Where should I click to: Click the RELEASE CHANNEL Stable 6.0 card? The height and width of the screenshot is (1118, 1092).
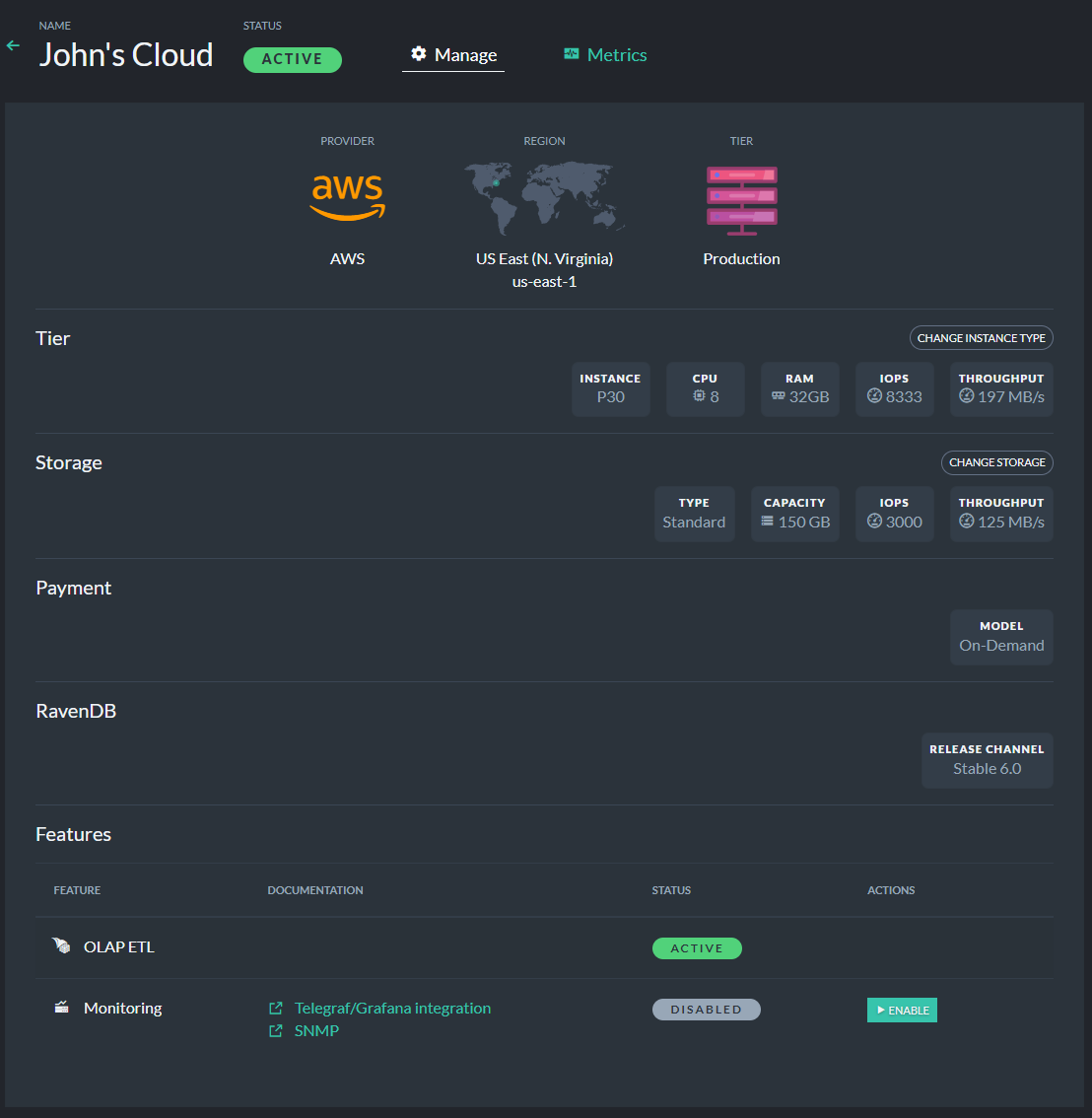coord(987,760)
